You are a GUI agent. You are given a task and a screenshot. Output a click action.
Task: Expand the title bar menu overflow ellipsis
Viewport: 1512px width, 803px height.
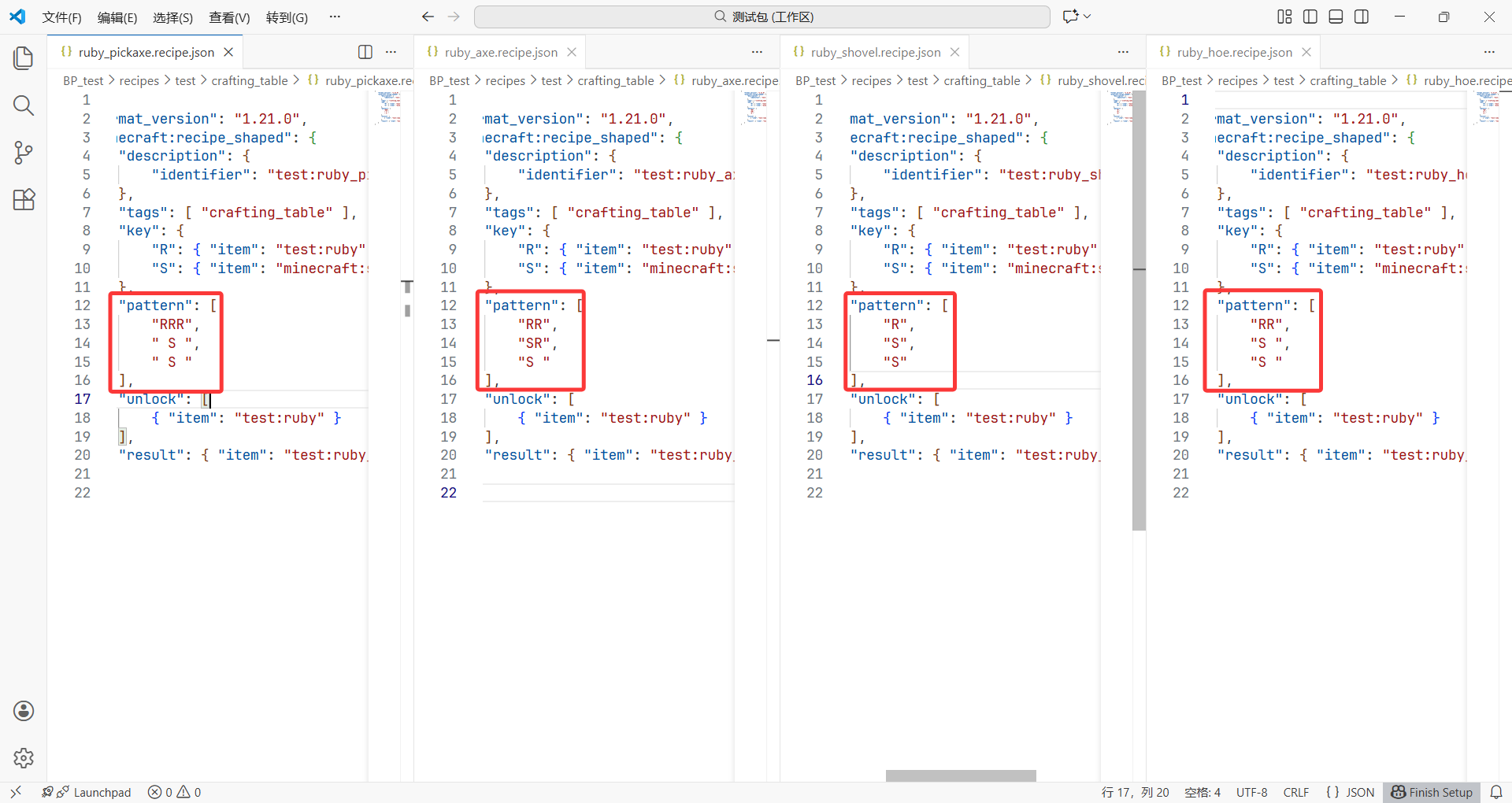pyautogui.click(x=335, y=17)
